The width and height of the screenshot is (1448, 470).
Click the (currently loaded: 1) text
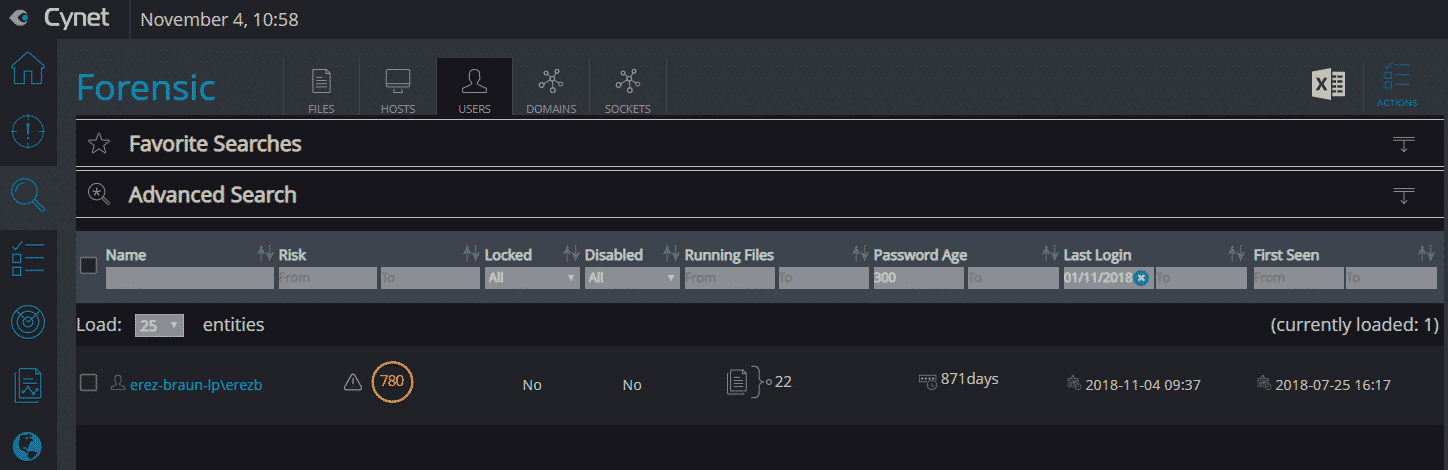(x=1354, y=325)
